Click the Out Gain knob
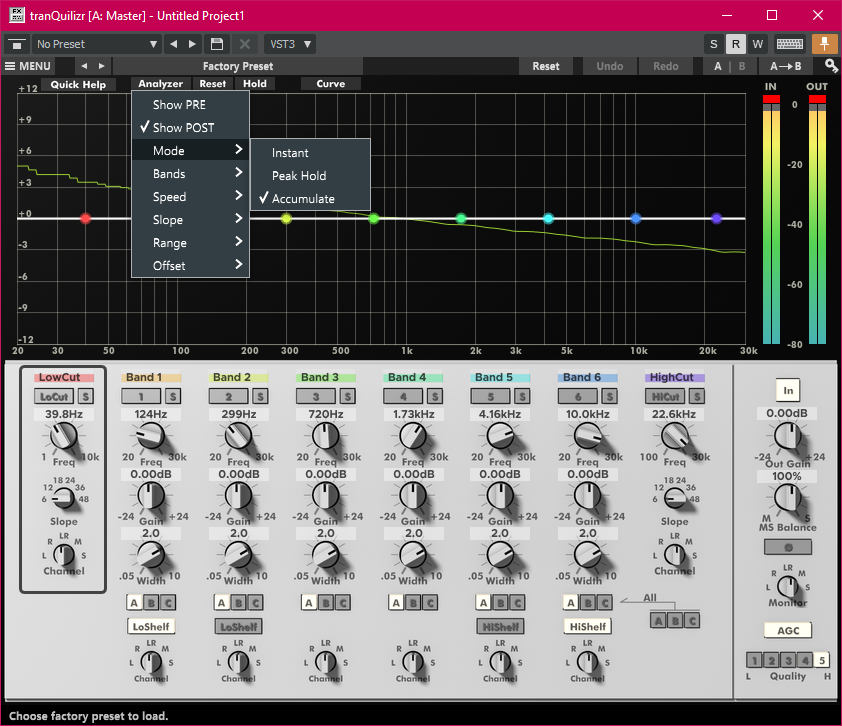Image resolution: width=842 pixels, height=726 pixels. coord(787,435)
